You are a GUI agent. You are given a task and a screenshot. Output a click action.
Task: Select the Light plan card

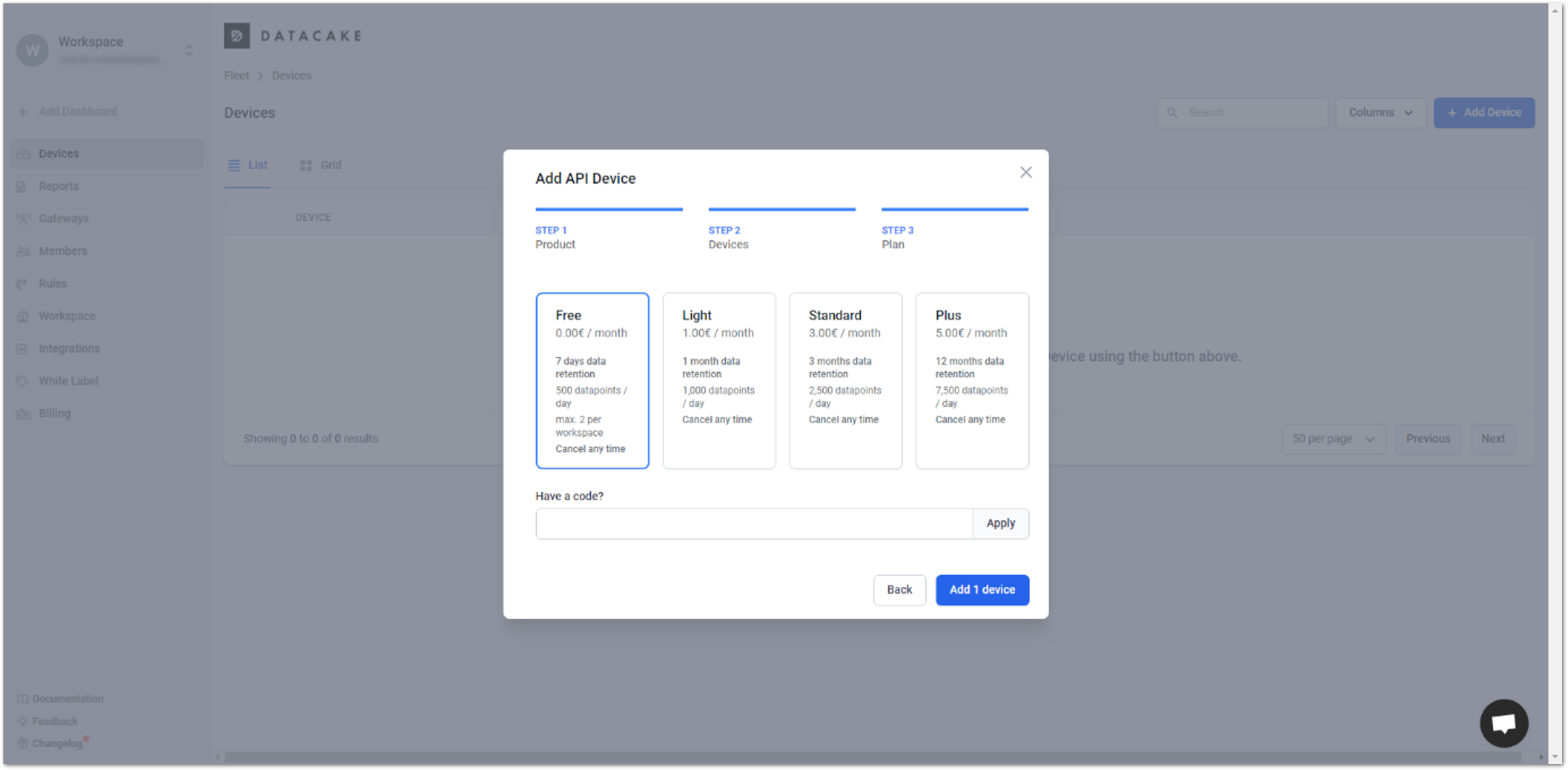click(718, 380)
